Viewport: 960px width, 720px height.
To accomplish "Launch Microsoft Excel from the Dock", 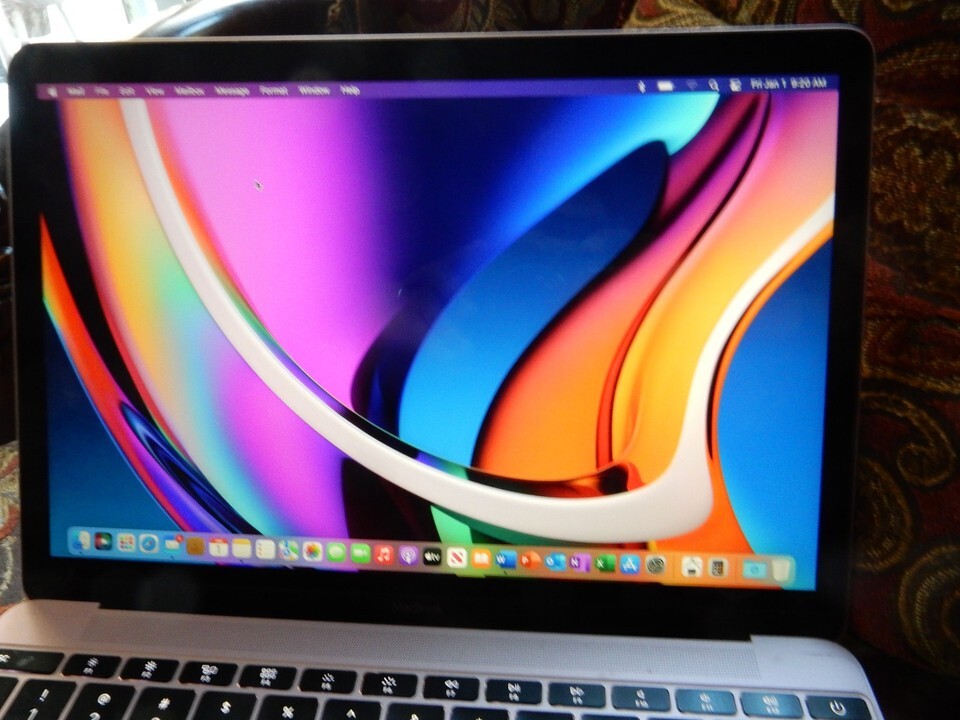I will pos(605,563).
